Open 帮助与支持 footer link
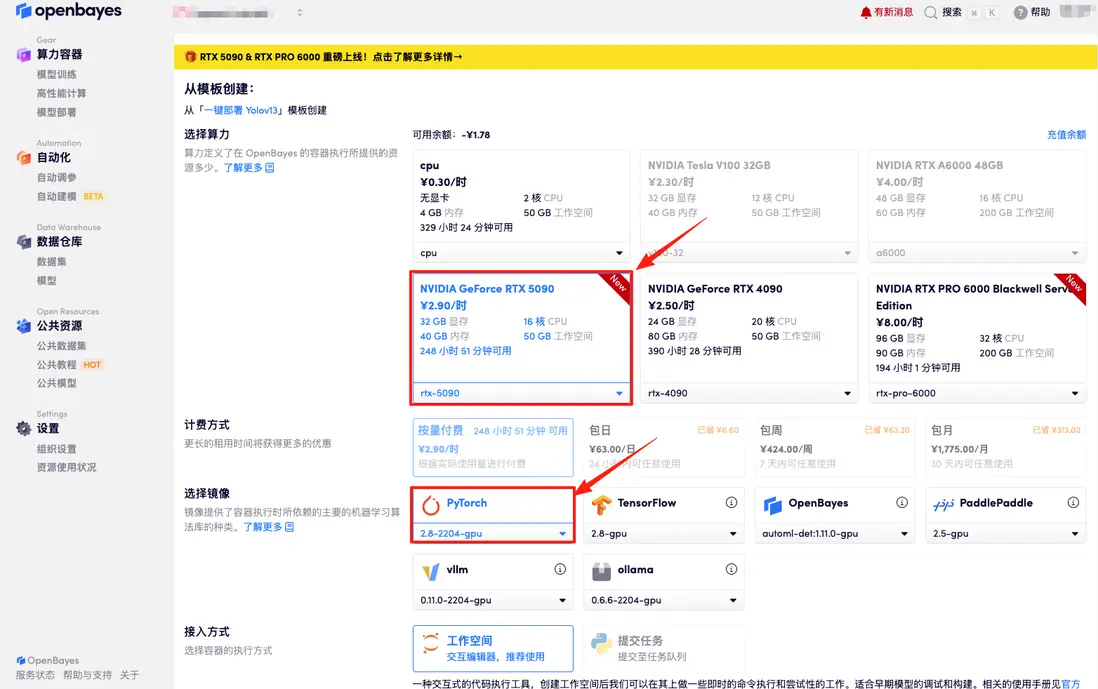The width and height of the screenshot is (1098, 689). click(87, 675)
